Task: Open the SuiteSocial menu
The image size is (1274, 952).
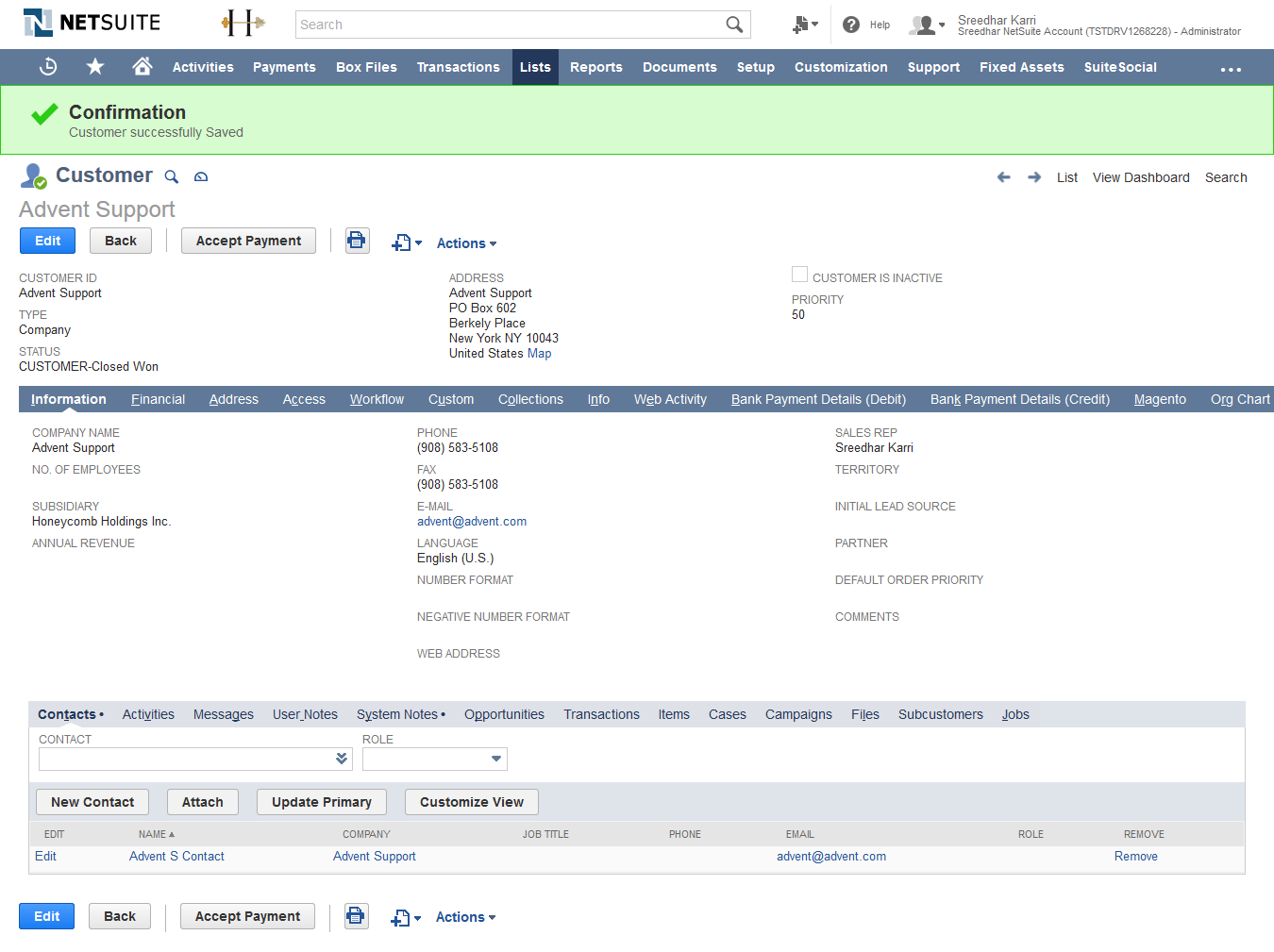Action: [x=1120, y=67]
